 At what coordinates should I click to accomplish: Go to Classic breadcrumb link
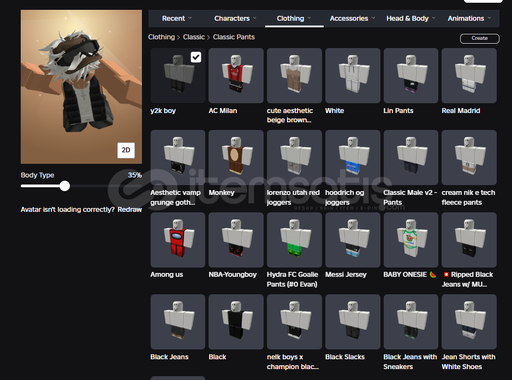pos(194,37)
